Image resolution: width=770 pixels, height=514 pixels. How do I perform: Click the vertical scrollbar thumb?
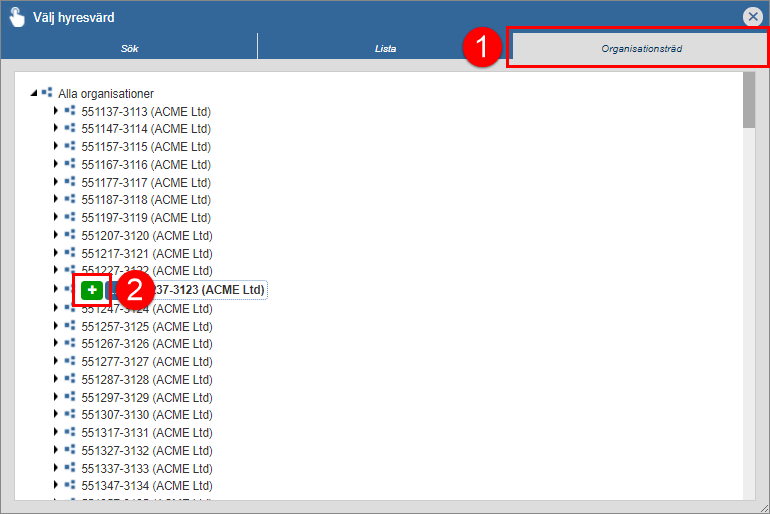(x=749, y=100)
